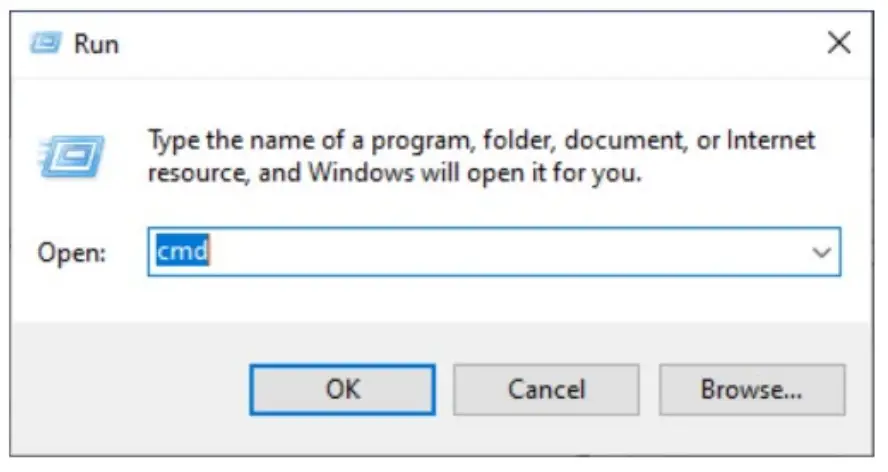Click the "Run" title text
888x472 pixels.
point(97,44)
